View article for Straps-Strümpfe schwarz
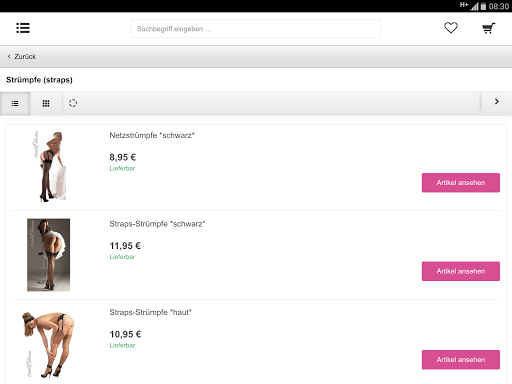Viewport: 512px width, 384px height. pyautogui.click(x=461, y=271)
